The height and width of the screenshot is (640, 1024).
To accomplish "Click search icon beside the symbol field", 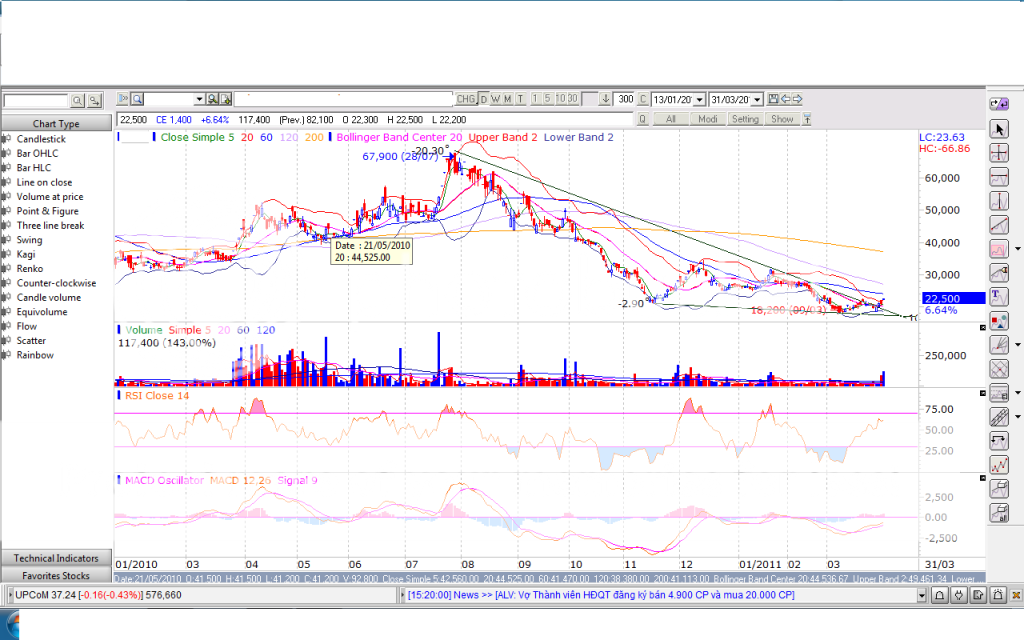I will [78, 101].
